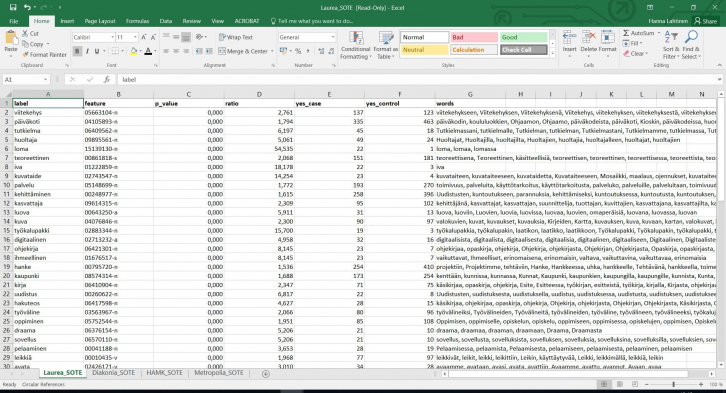Click the zoom out minus button

[646, 384]
